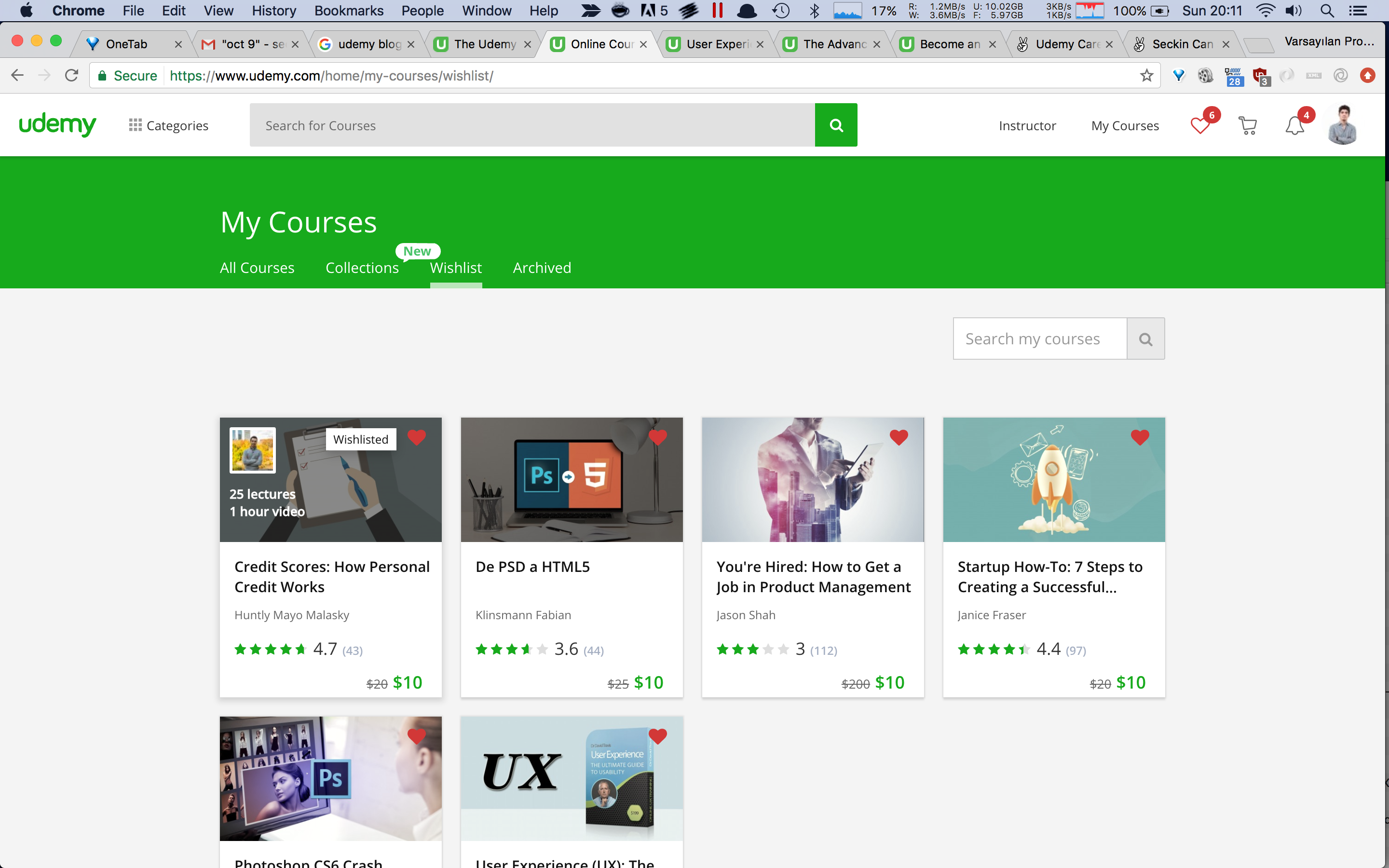Click the wishlist heart icon in header
This screenshot has width=1389, height=868.
coord(1199,126)
